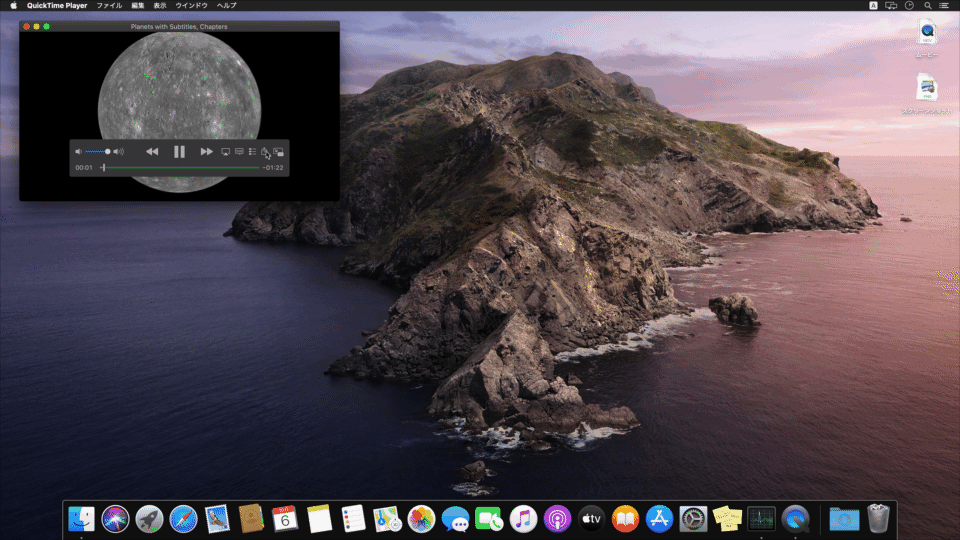This screenshot has height=540, width=960.
Task: Click the fast-forward button in QuickTime
Action: 206,152
